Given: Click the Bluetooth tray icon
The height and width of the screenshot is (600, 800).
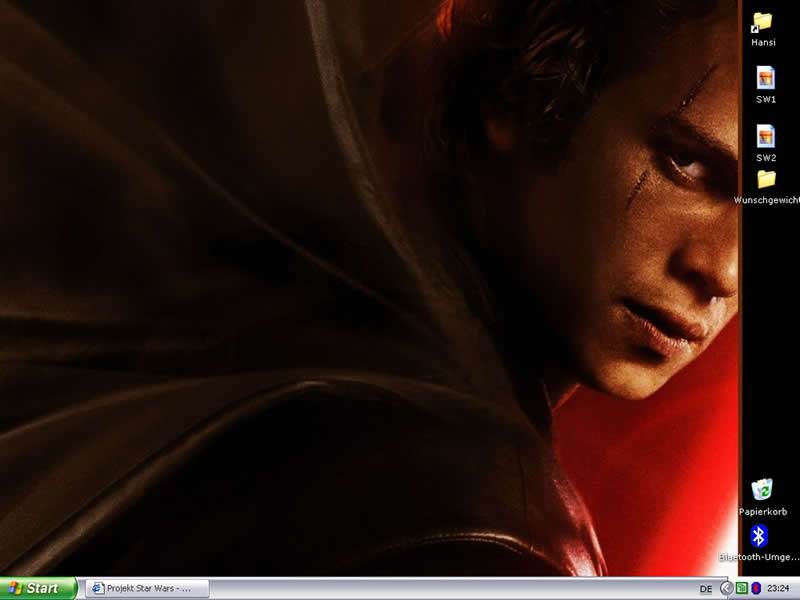Looking at the screenshot, I should pos(756,588).
